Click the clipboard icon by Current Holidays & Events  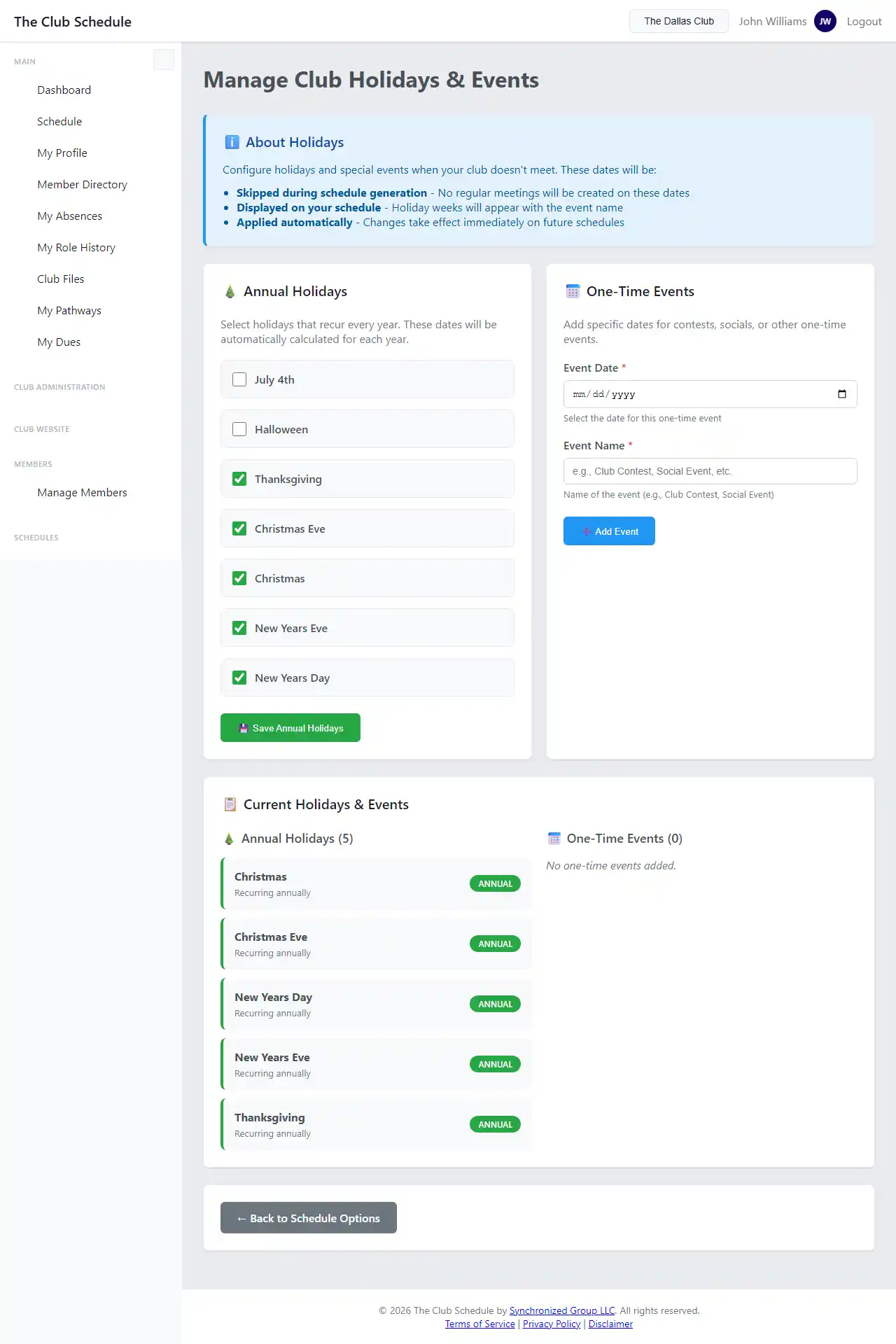[230, 804]
